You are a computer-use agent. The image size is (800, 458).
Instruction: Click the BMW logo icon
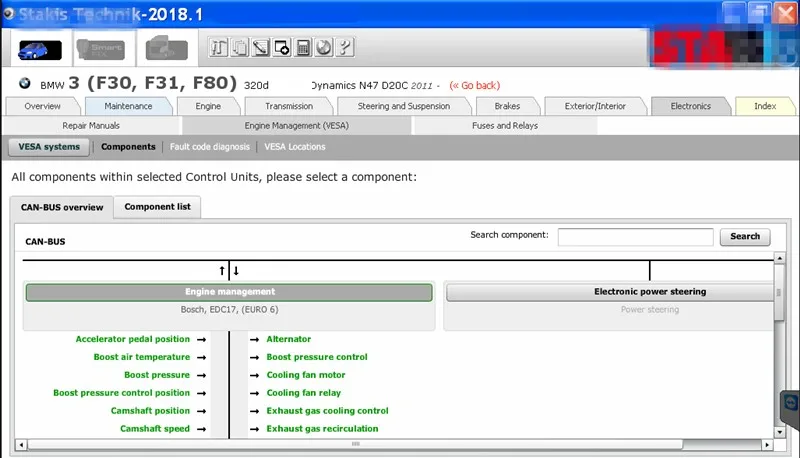[24, 83]
